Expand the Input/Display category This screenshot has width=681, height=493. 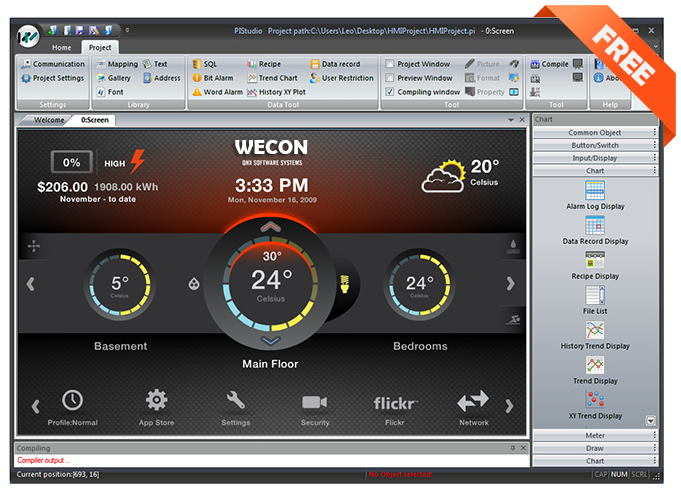[x=595, y=158]
